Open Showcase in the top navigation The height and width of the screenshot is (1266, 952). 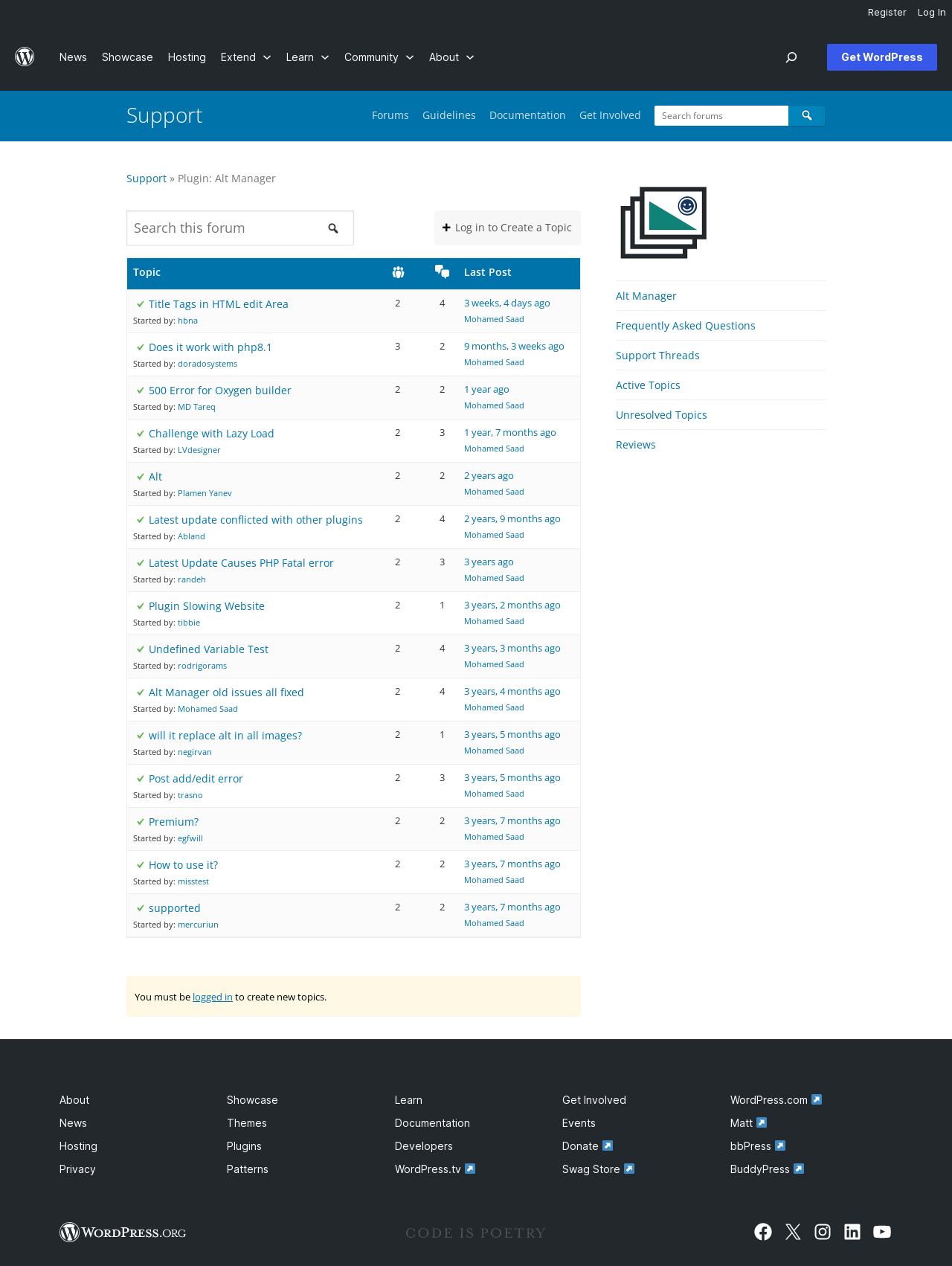pos(127,57)
